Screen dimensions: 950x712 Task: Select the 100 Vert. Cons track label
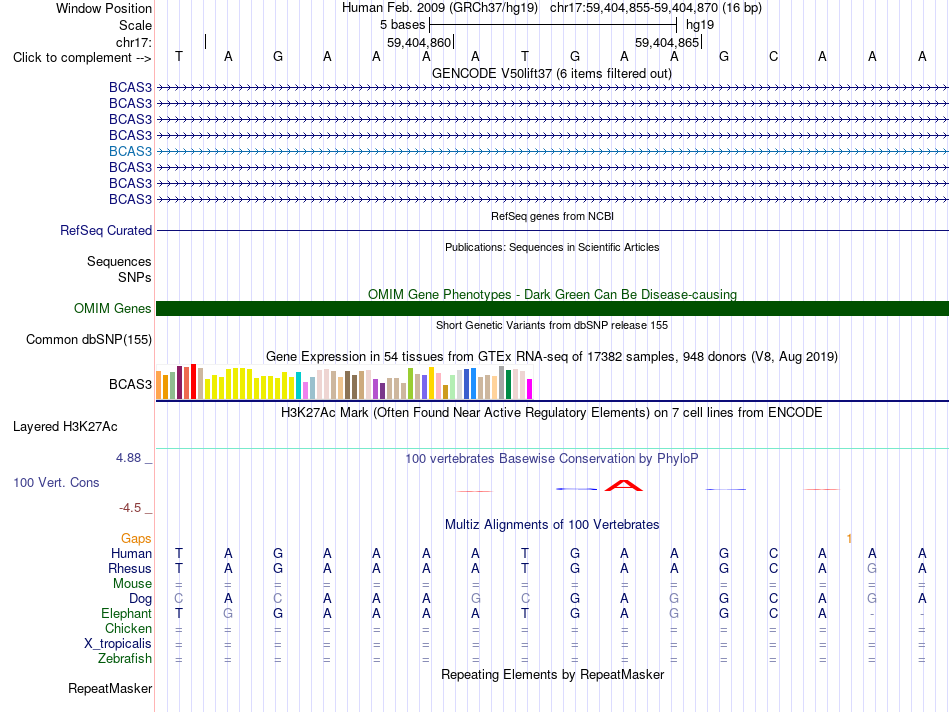pos(56,483)
